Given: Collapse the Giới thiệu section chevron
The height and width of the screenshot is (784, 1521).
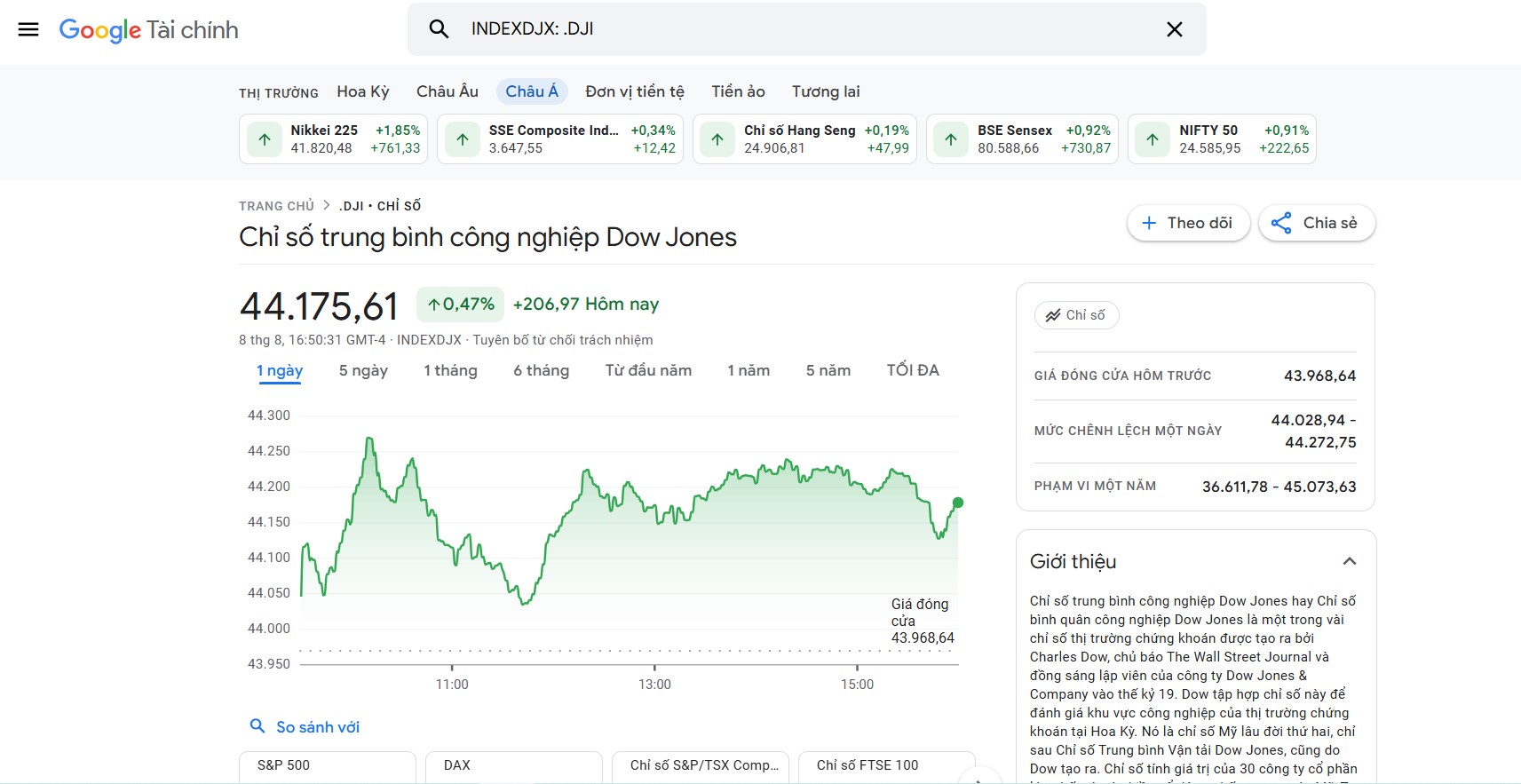Looking at the screenshot, I should coord(1350,561).
